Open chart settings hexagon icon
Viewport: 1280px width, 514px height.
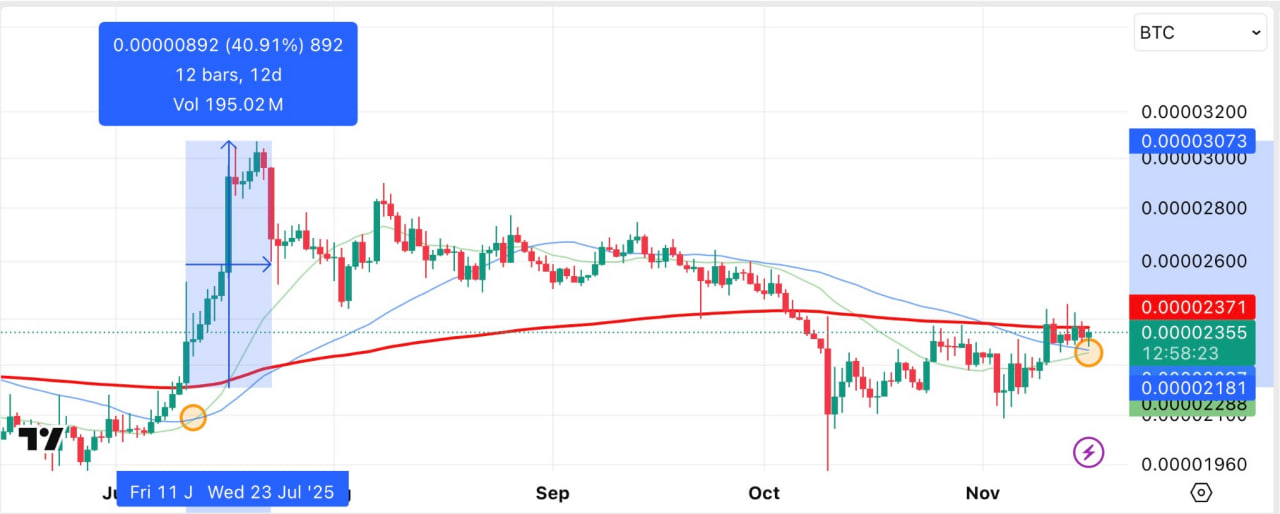point(1201,492)
